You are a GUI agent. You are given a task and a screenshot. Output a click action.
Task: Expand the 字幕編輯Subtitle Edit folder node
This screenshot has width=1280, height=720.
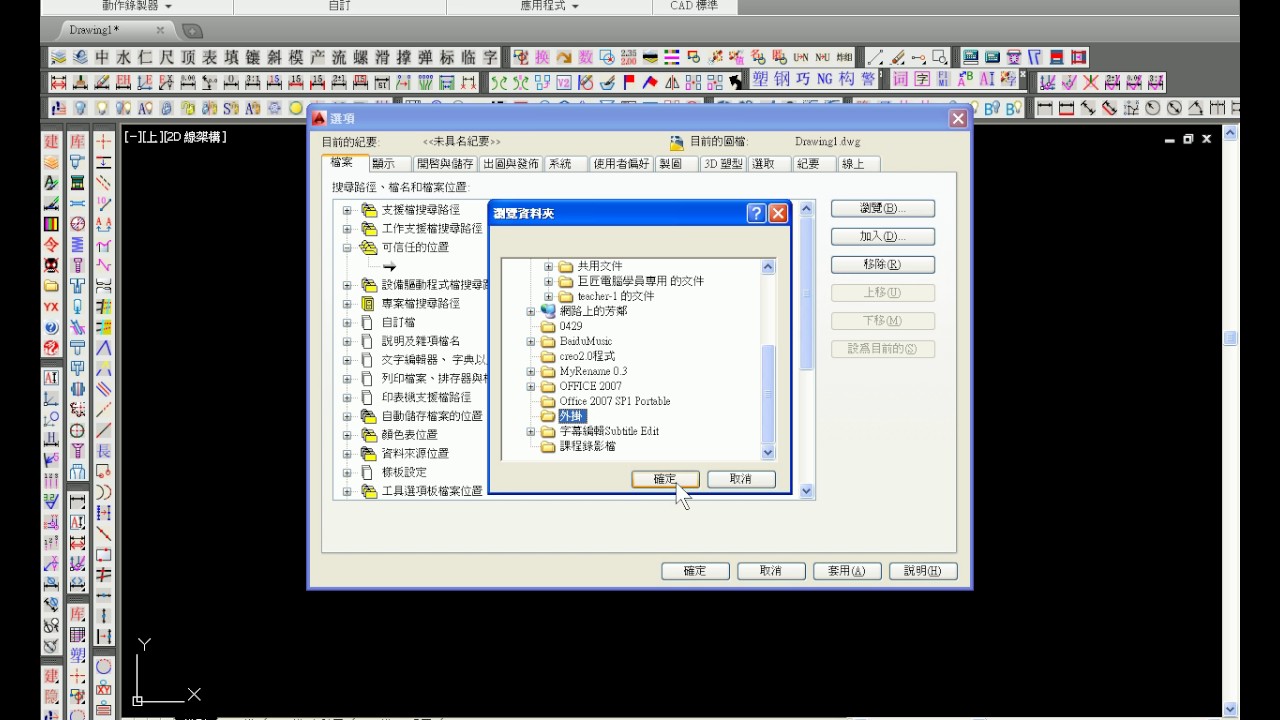pyautogui.click(x=531, y=431)
